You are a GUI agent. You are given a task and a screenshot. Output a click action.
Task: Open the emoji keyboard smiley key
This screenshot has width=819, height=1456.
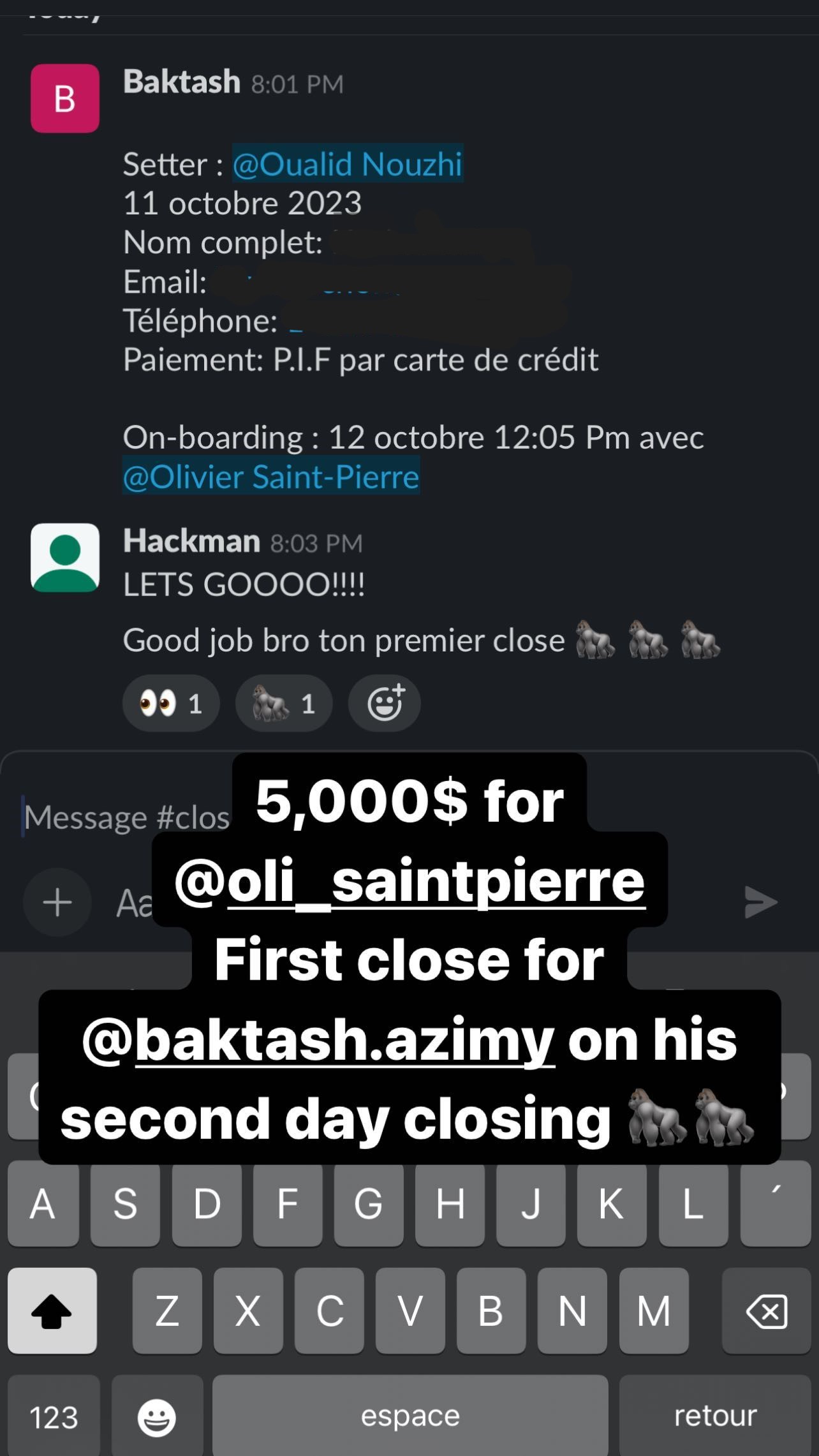click(157, 1418)
